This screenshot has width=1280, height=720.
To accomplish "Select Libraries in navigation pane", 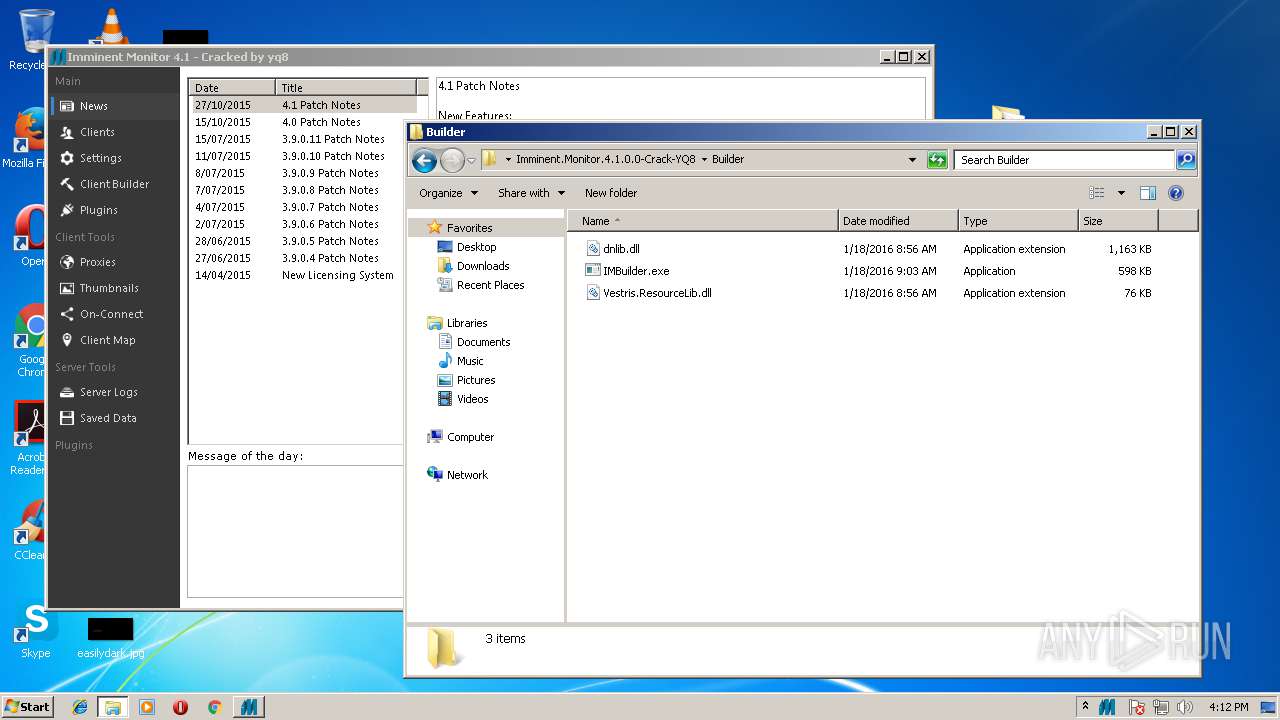I will pos(467,323).
